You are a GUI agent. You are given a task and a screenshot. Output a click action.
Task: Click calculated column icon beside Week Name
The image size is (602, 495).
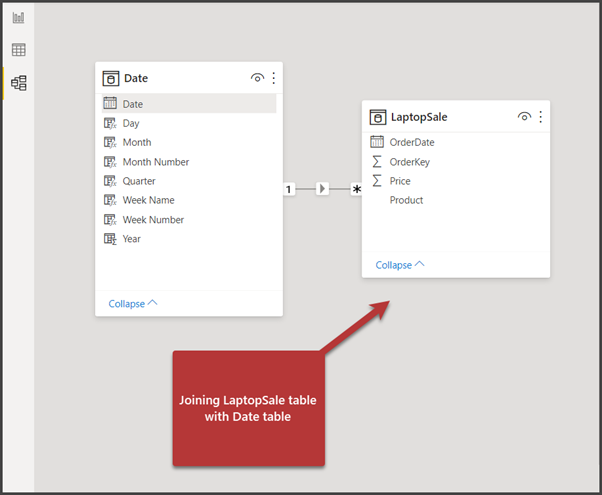pos(110,200)
